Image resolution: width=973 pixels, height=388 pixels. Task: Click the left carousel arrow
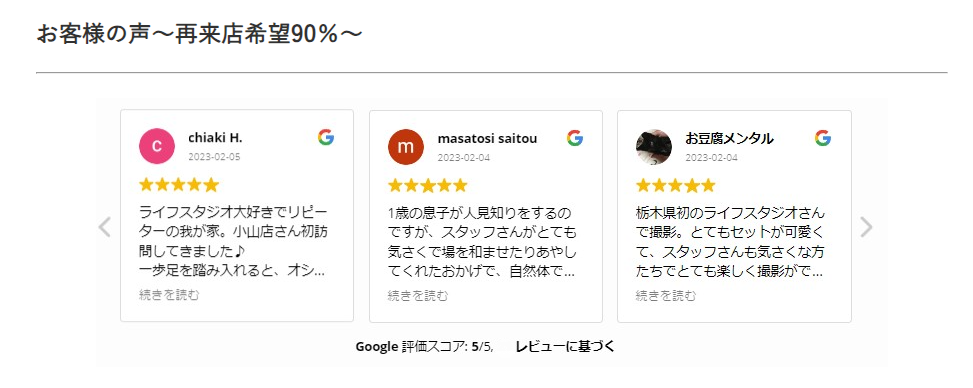[x=105, y=227]
